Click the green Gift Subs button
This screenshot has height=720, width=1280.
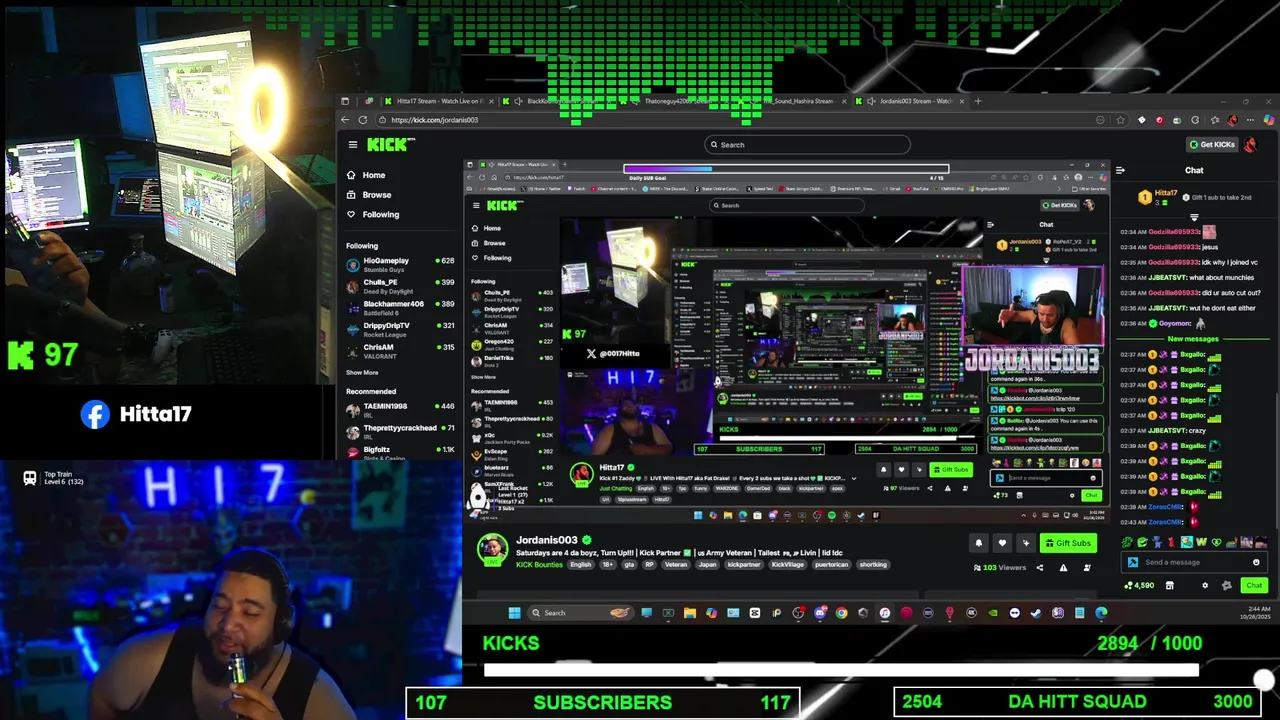pos(1069,543)
